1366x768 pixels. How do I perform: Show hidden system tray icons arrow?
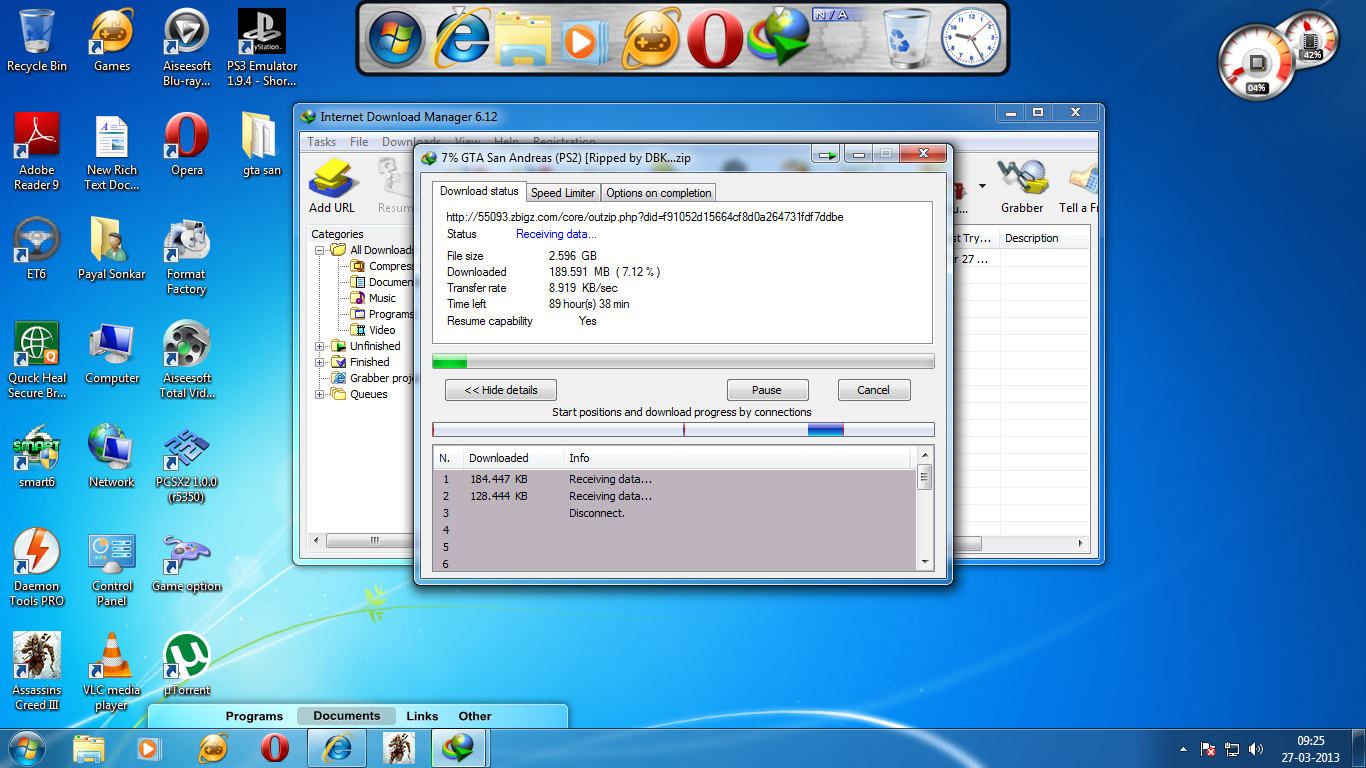1184,749
